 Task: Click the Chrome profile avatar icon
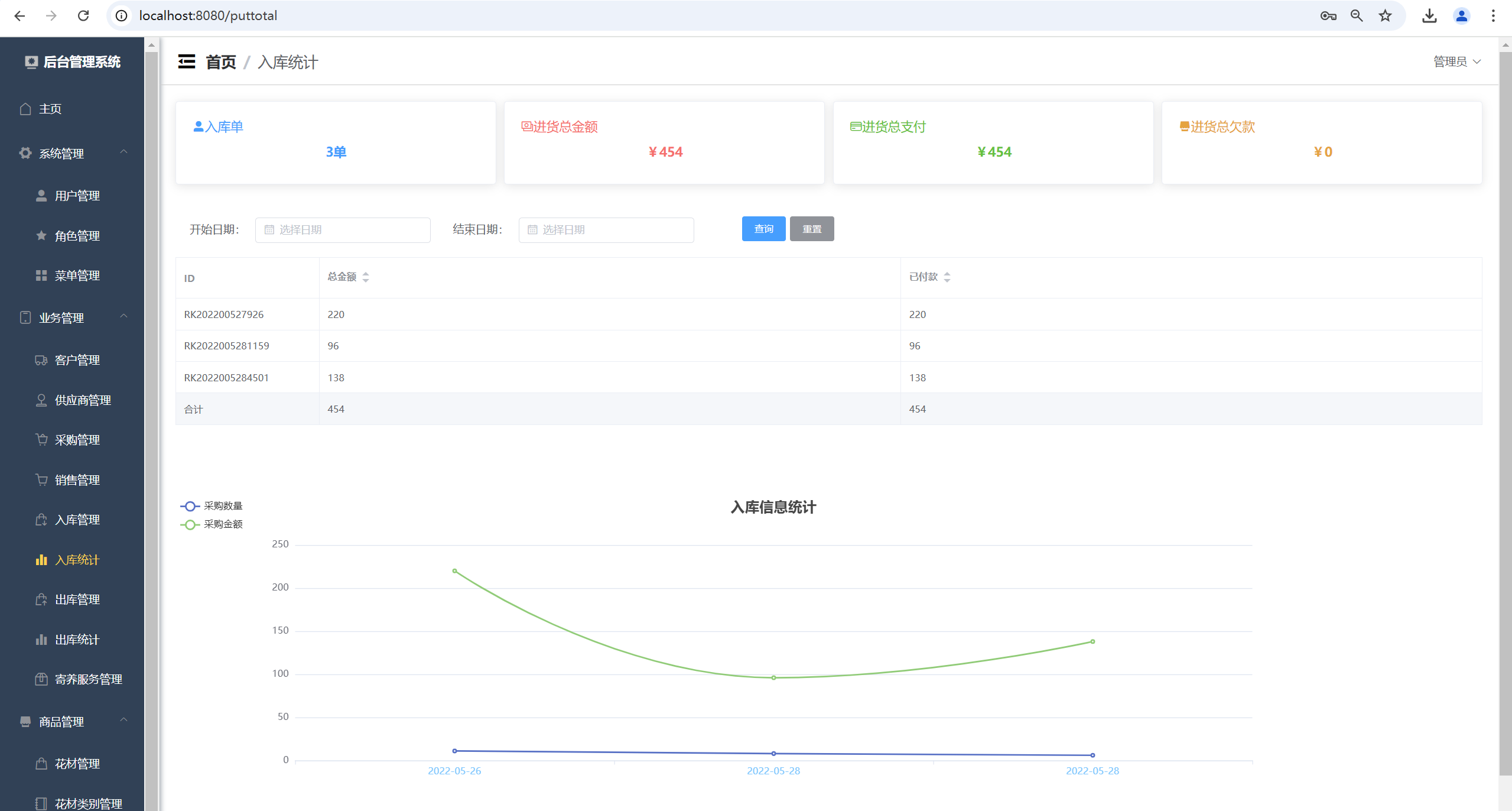(x=1461, y=16)
